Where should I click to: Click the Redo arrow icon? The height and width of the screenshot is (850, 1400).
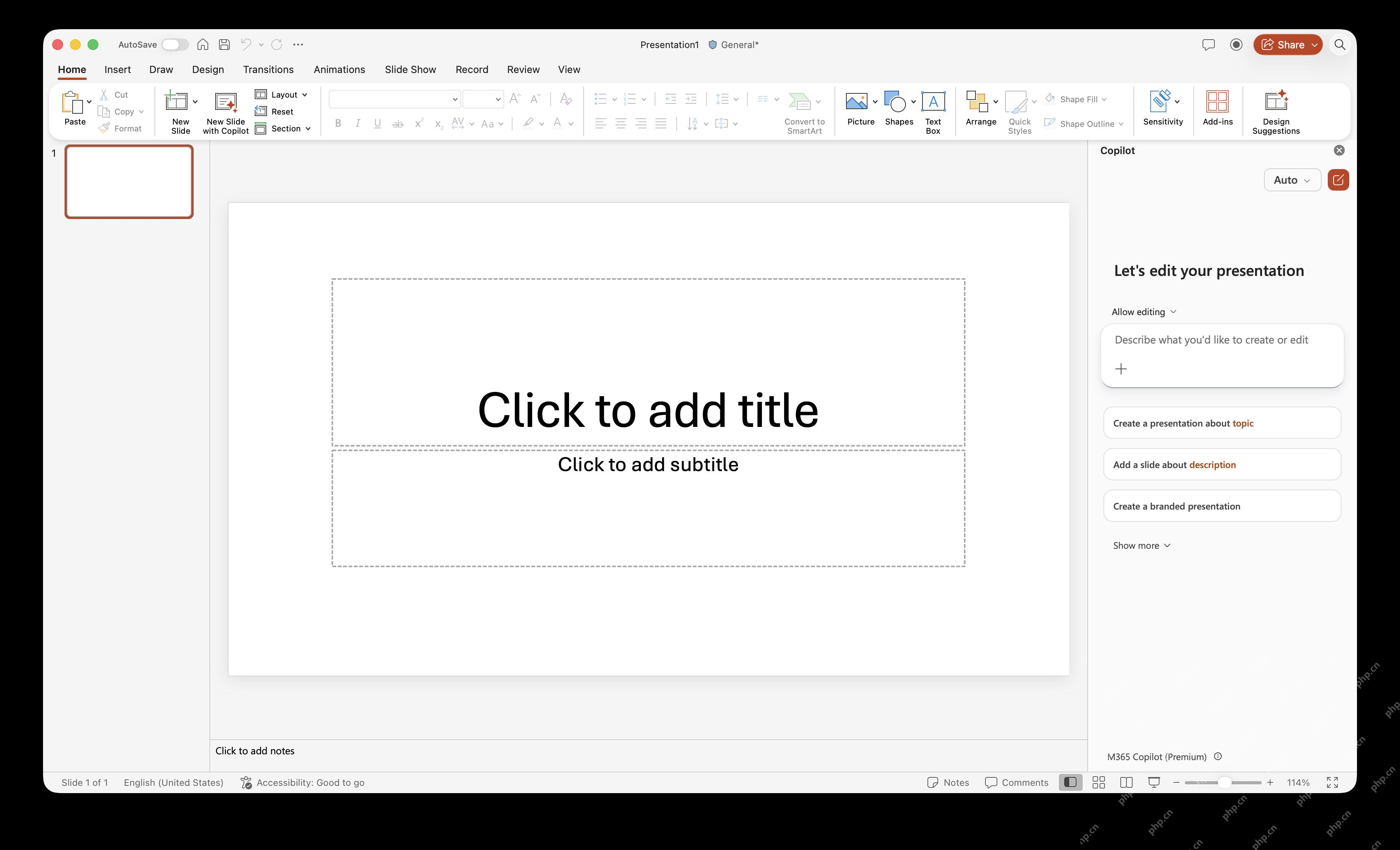click(x=277, y=44)
